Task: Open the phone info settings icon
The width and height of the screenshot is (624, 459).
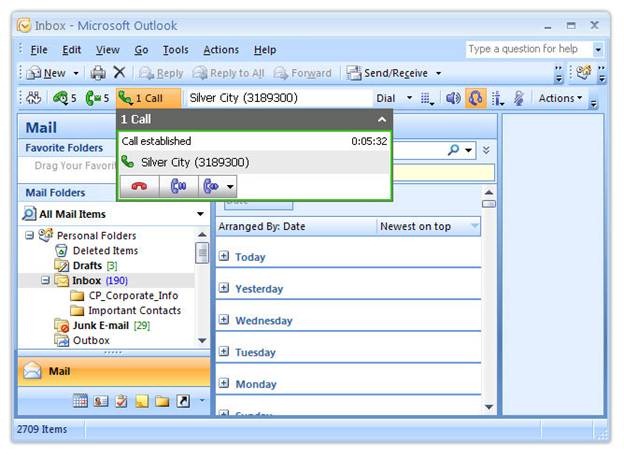Action: click(497, 98)
